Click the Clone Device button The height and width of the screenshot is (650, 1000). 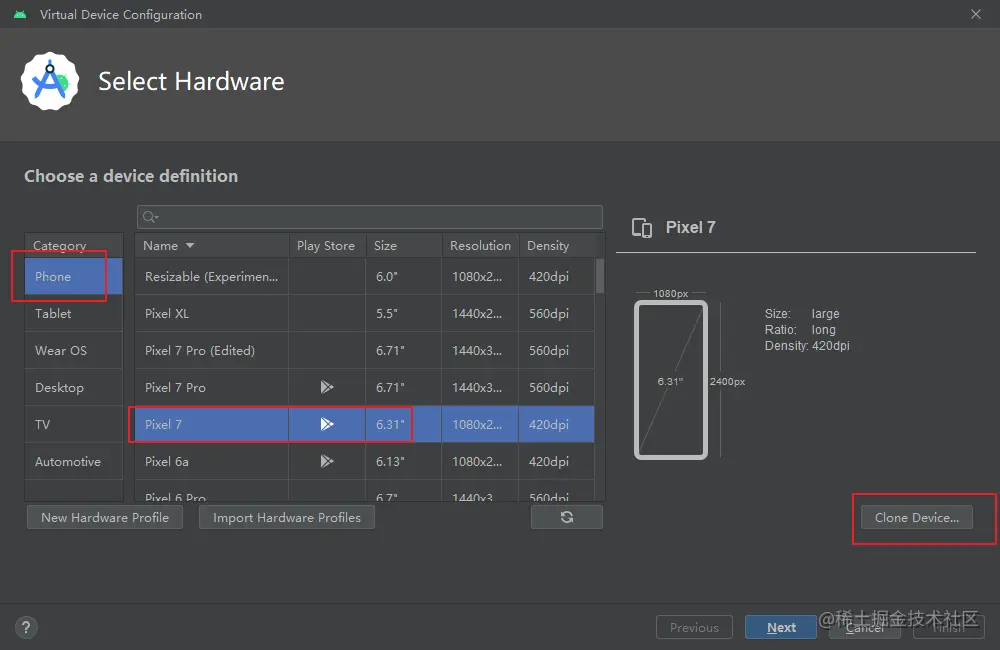[916, 517]
